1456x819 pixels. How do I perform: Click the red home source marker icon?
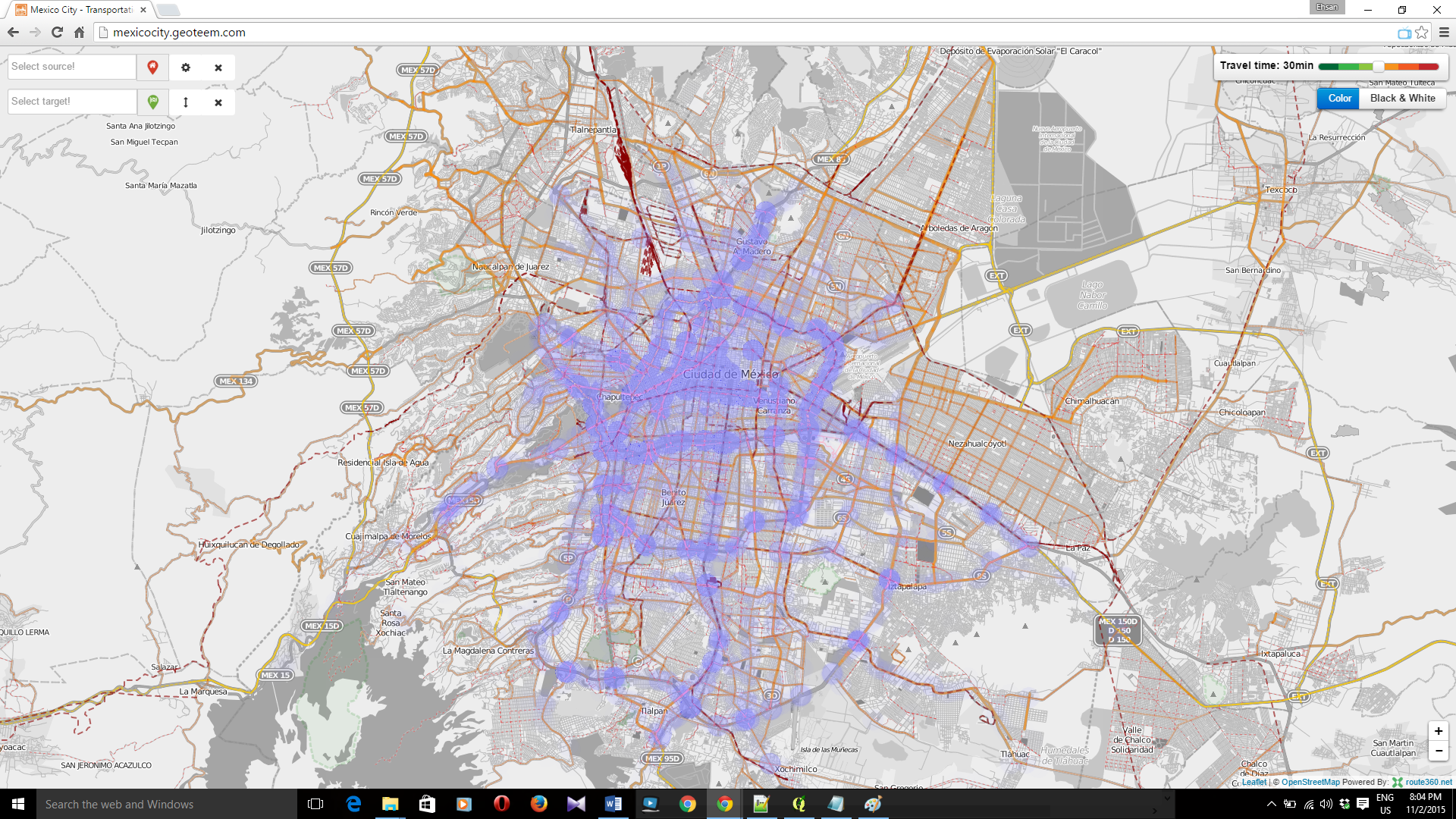pyautogui.click(x=152, y=67)
